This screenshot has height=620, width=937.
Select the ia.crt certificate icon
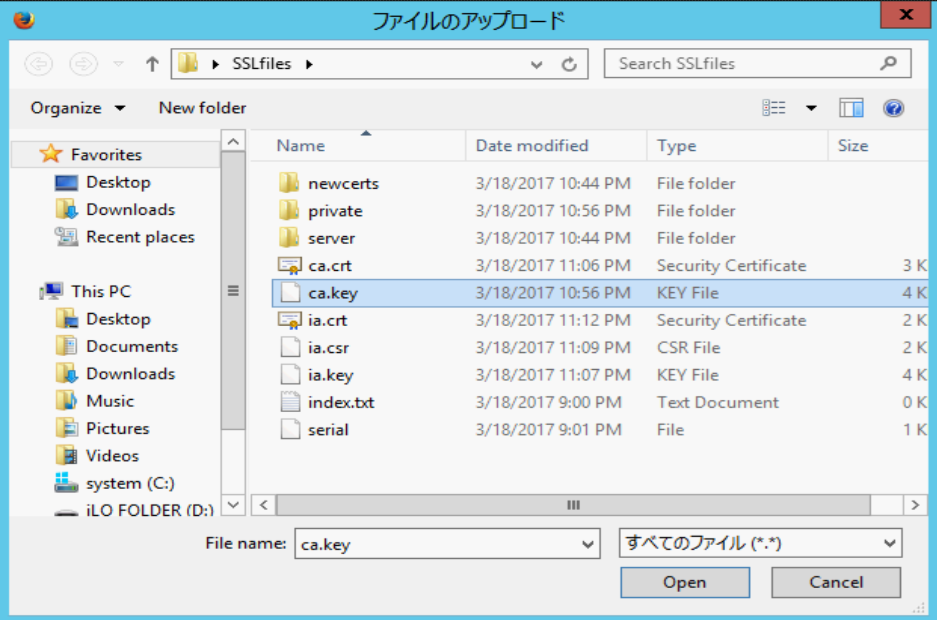click(x=290, y=320)
